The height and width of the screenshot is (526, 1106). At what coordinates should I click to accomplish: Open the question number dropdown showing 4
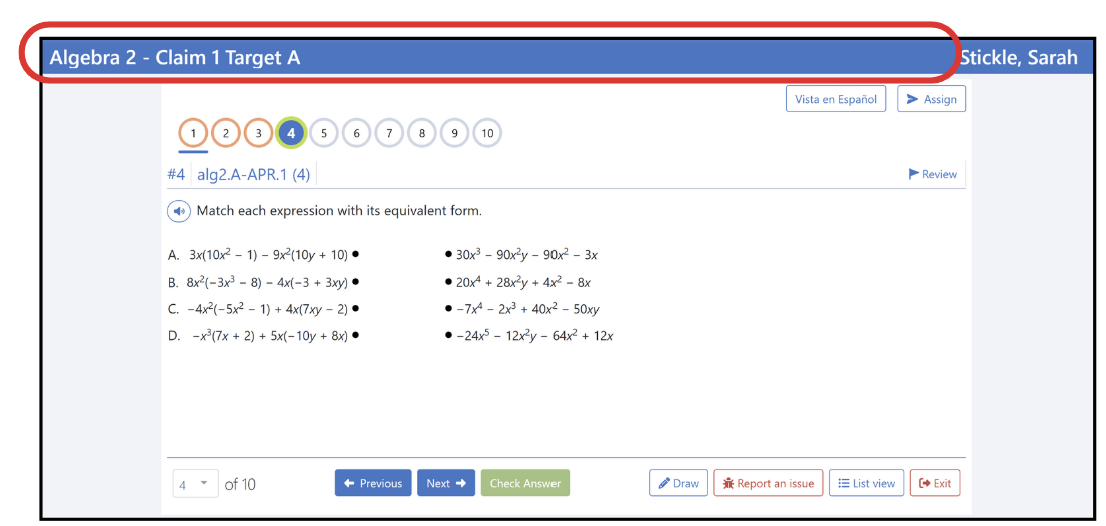195,484
